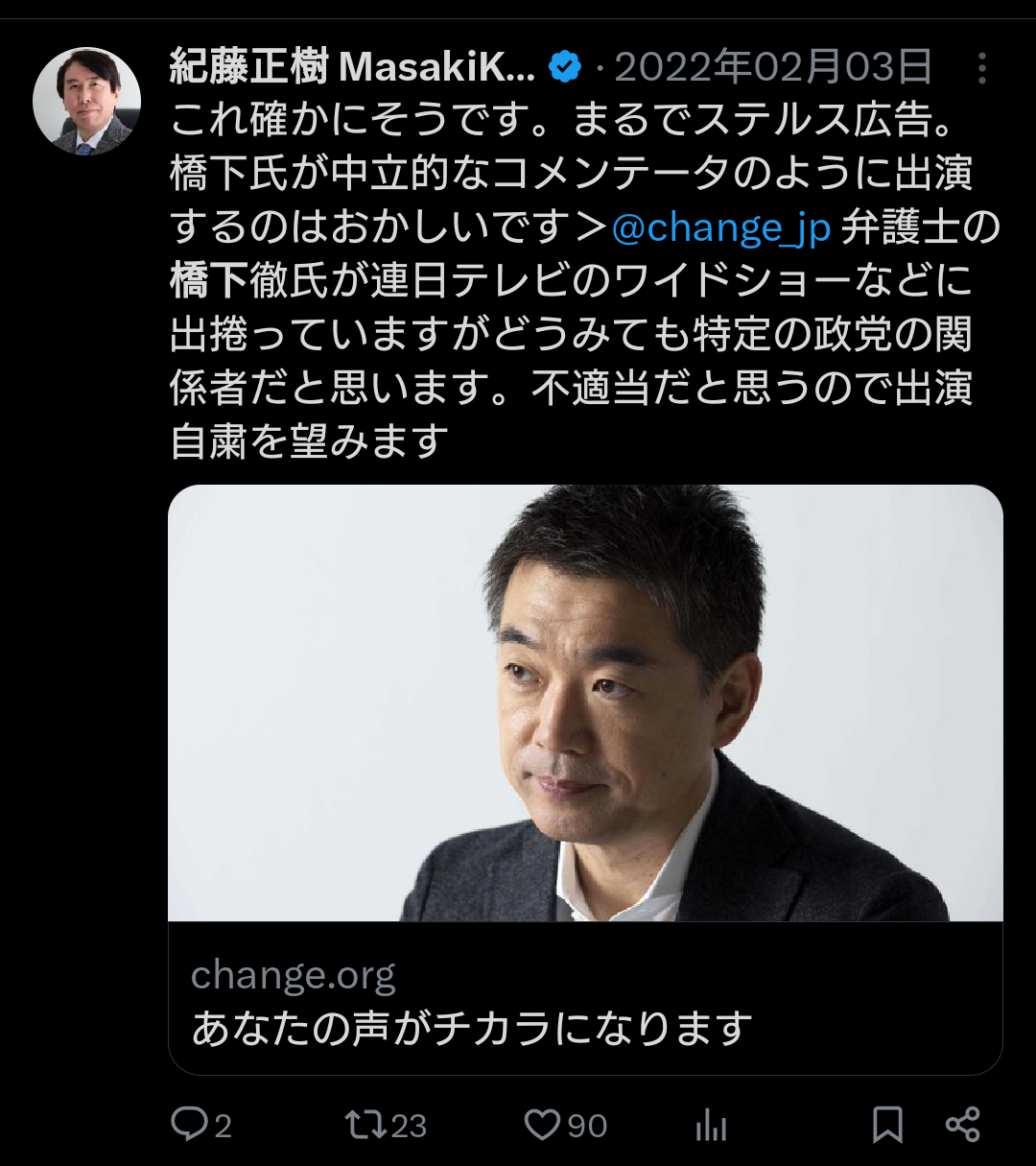Viewport: 1036px width, 1166px height.
Task: Open the link card photo of the man
Action: (x=585, y=703)
